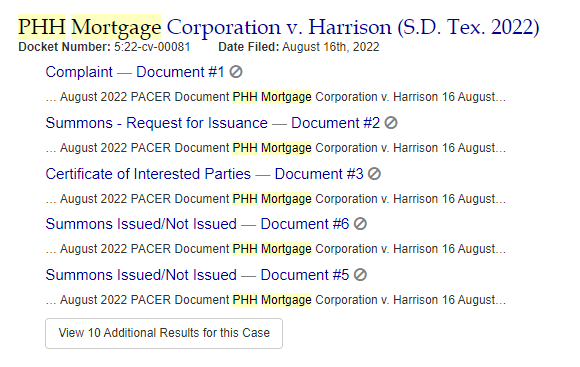Click highlighted PHH Mortgage in case title
This screenshot has width=580, height=367.
click(90, 27)
